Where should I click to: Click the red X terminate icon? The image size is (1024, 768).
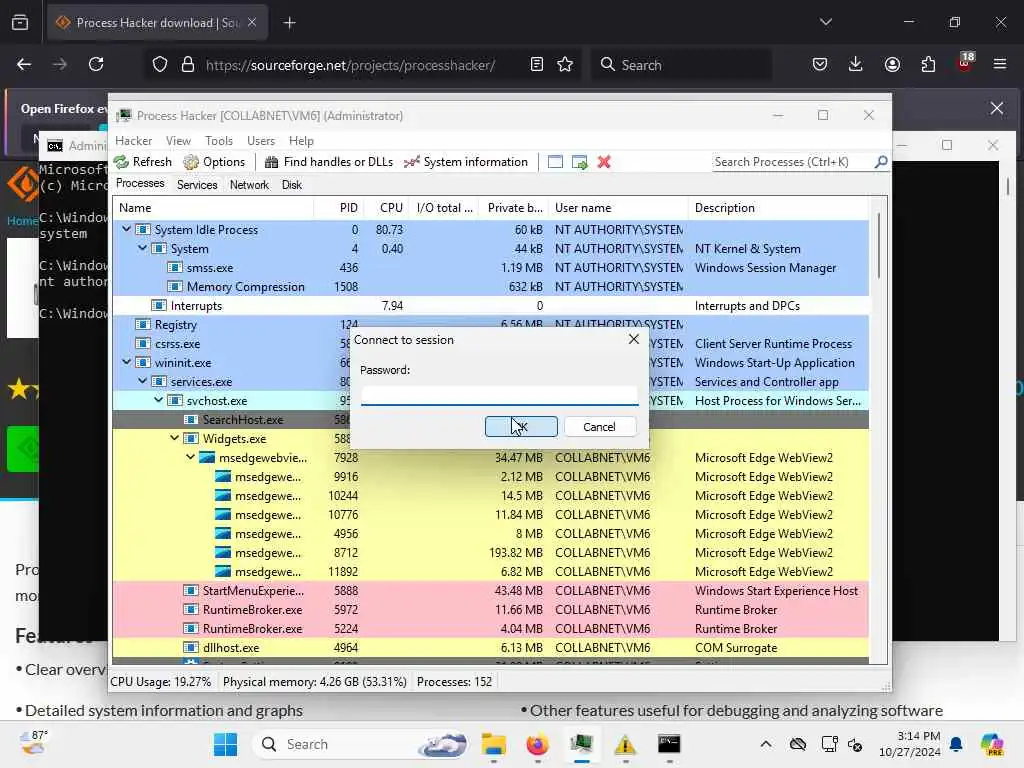pyautogui.click(x=604, y=162)
